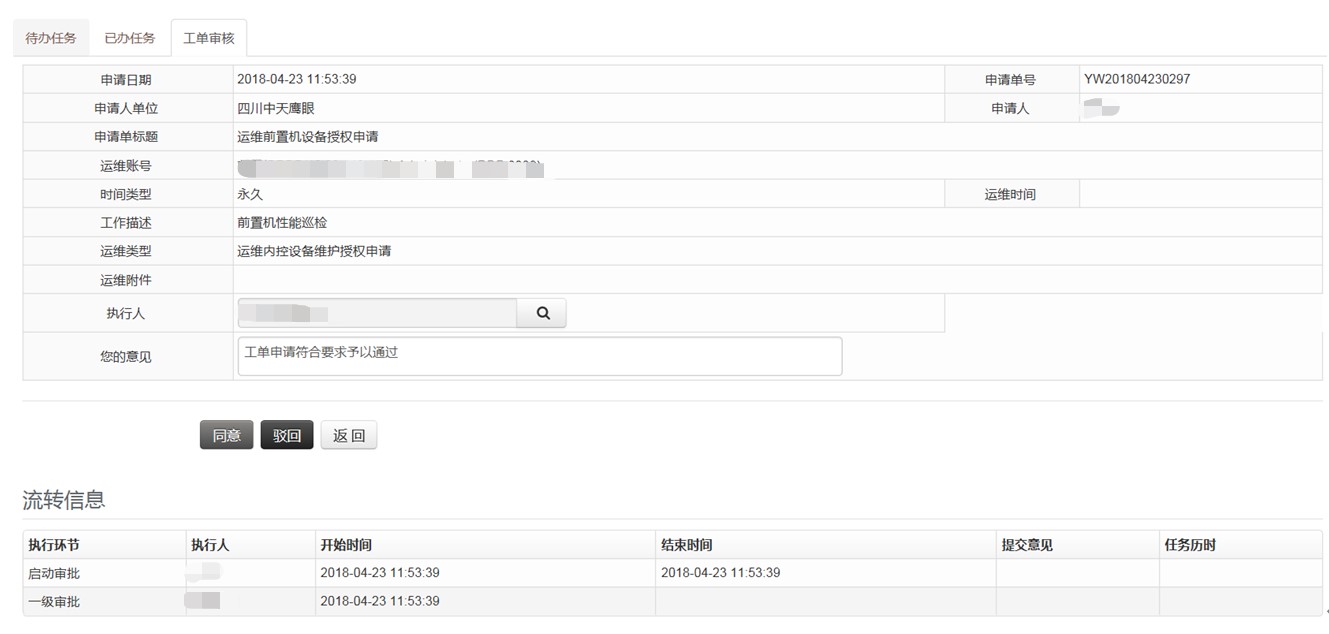Select the 启动审批 row in the flow table

(54, 573)
